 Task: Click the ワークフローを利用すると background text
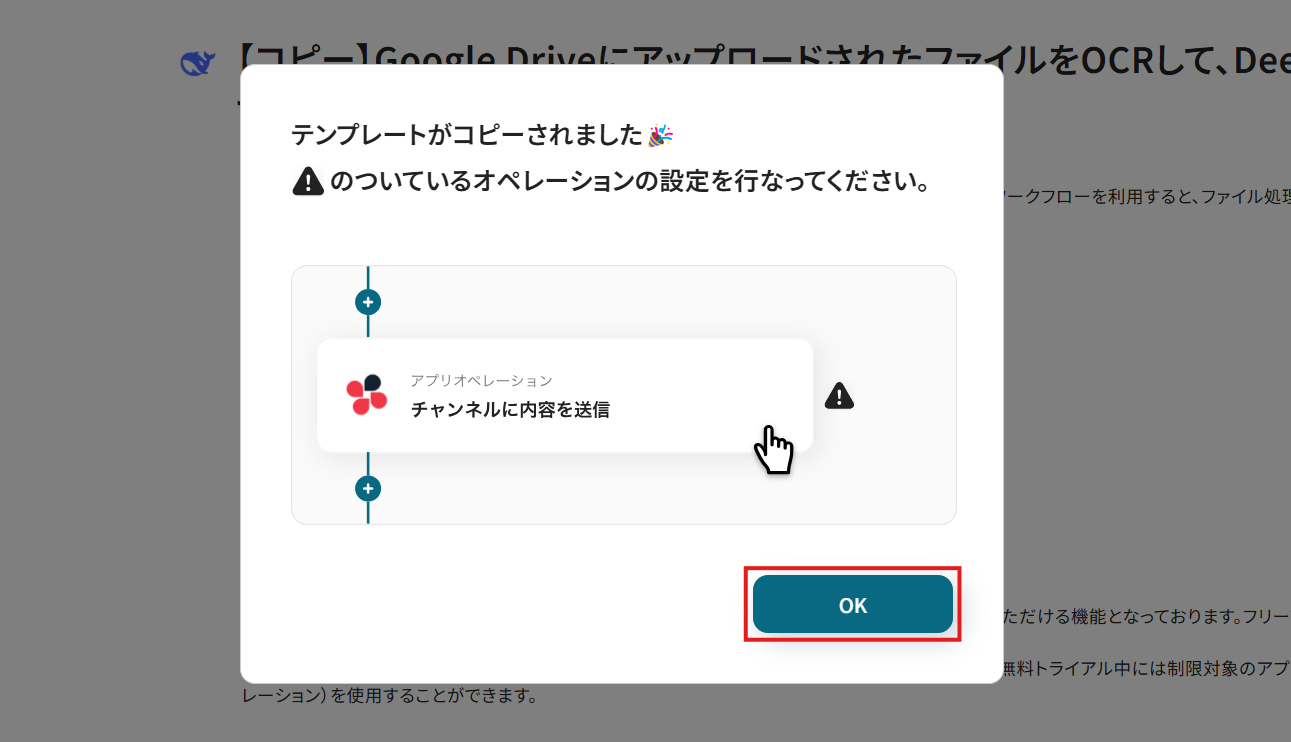click(x=1092, y=196)
